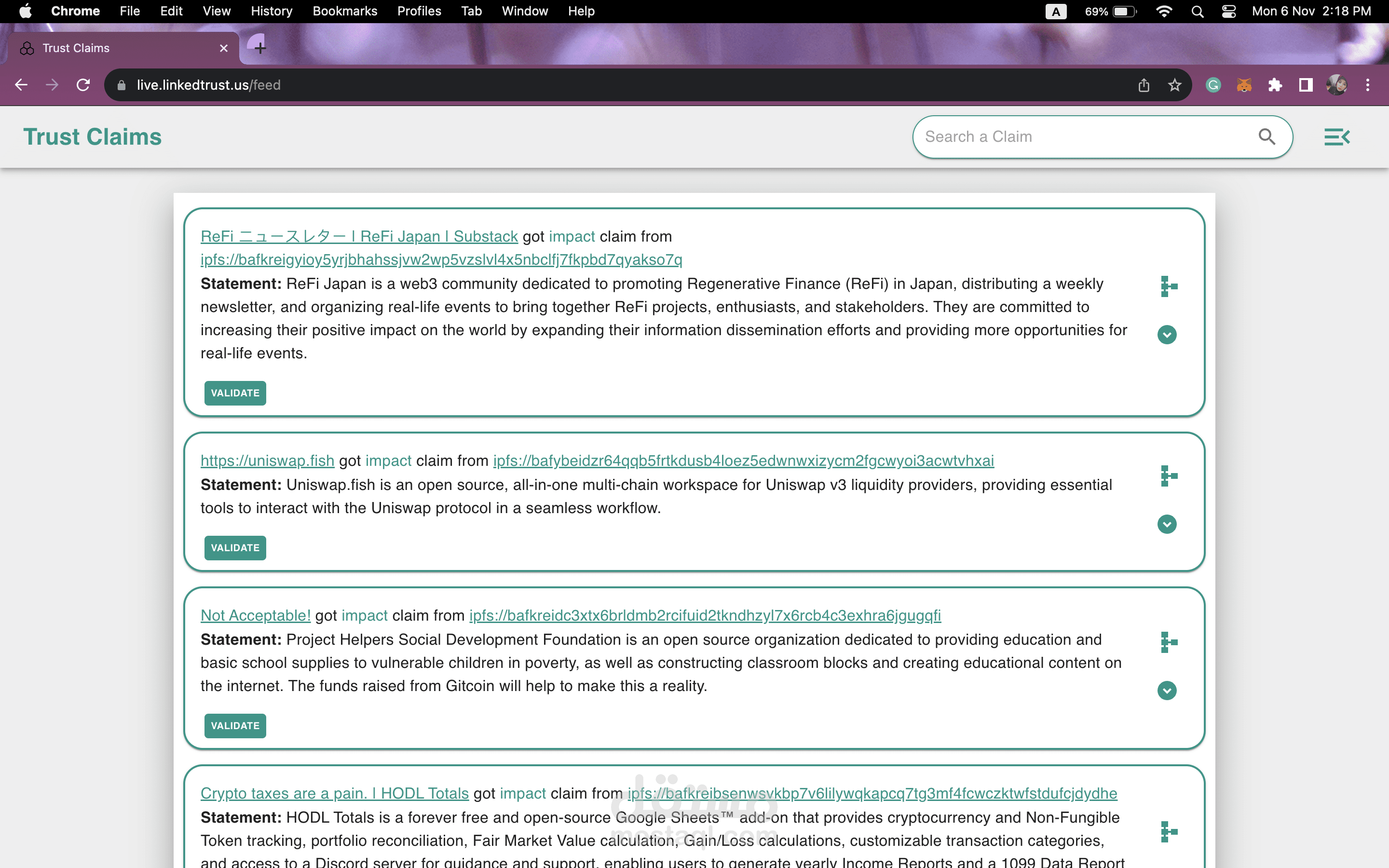Click the battery status icon
This screenshot has width=1389, height=868.
pos(1111,12)
